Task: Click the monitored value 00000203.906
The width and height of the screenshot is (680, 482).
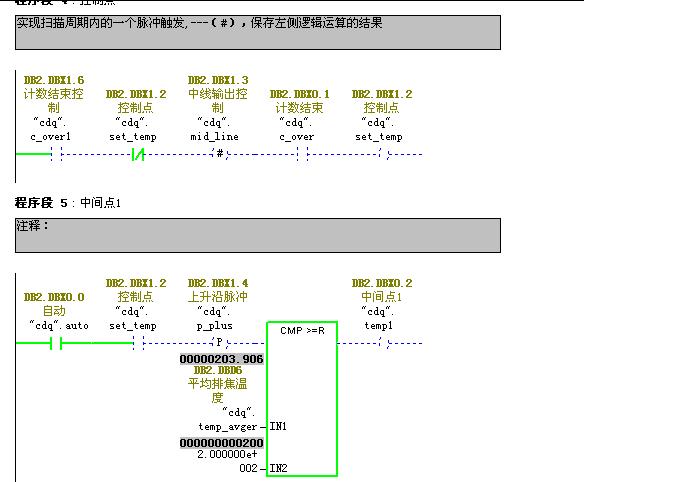Action: (x=221, y=359)
